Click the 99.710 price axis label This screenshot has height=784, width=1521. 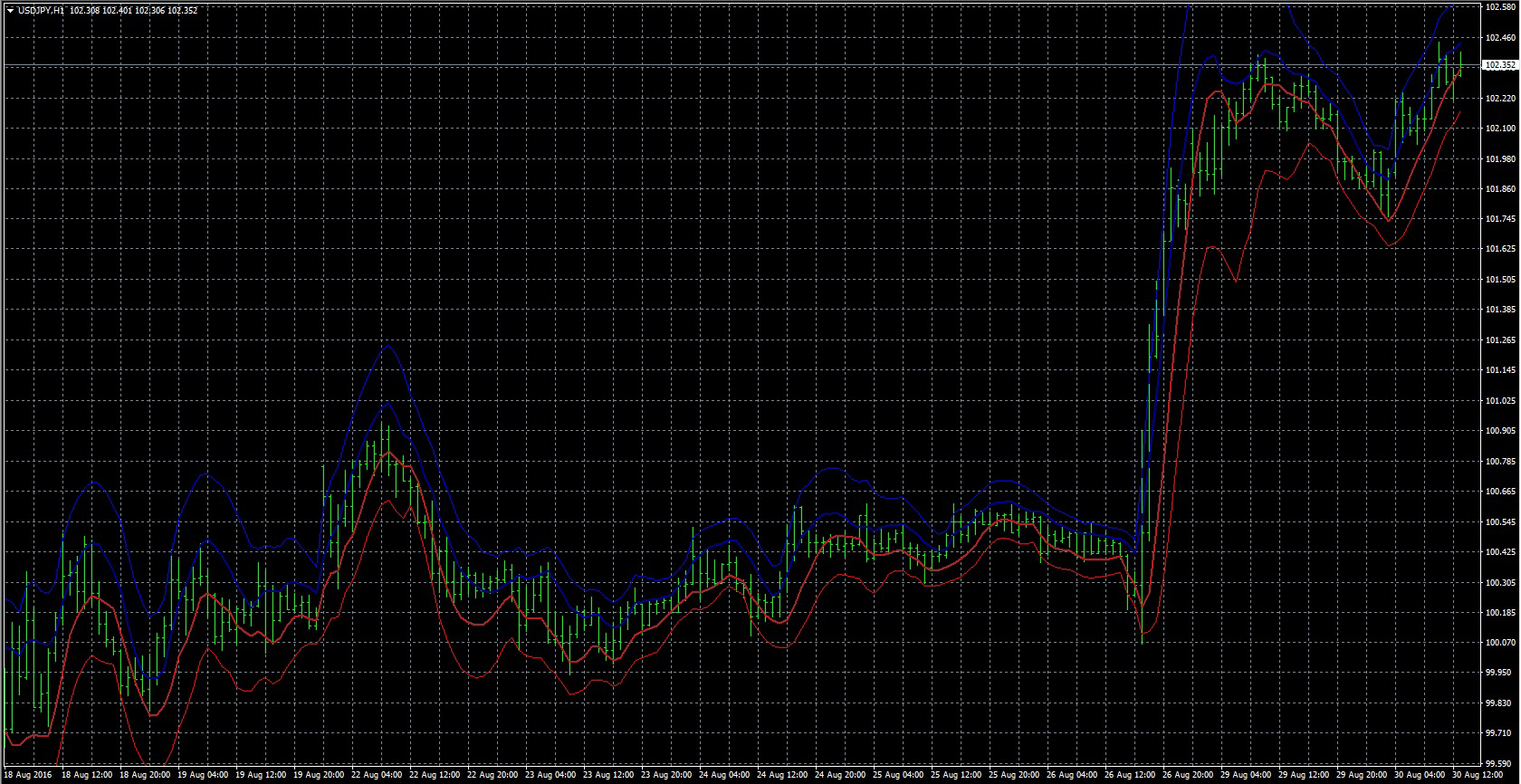(1500, 733)
